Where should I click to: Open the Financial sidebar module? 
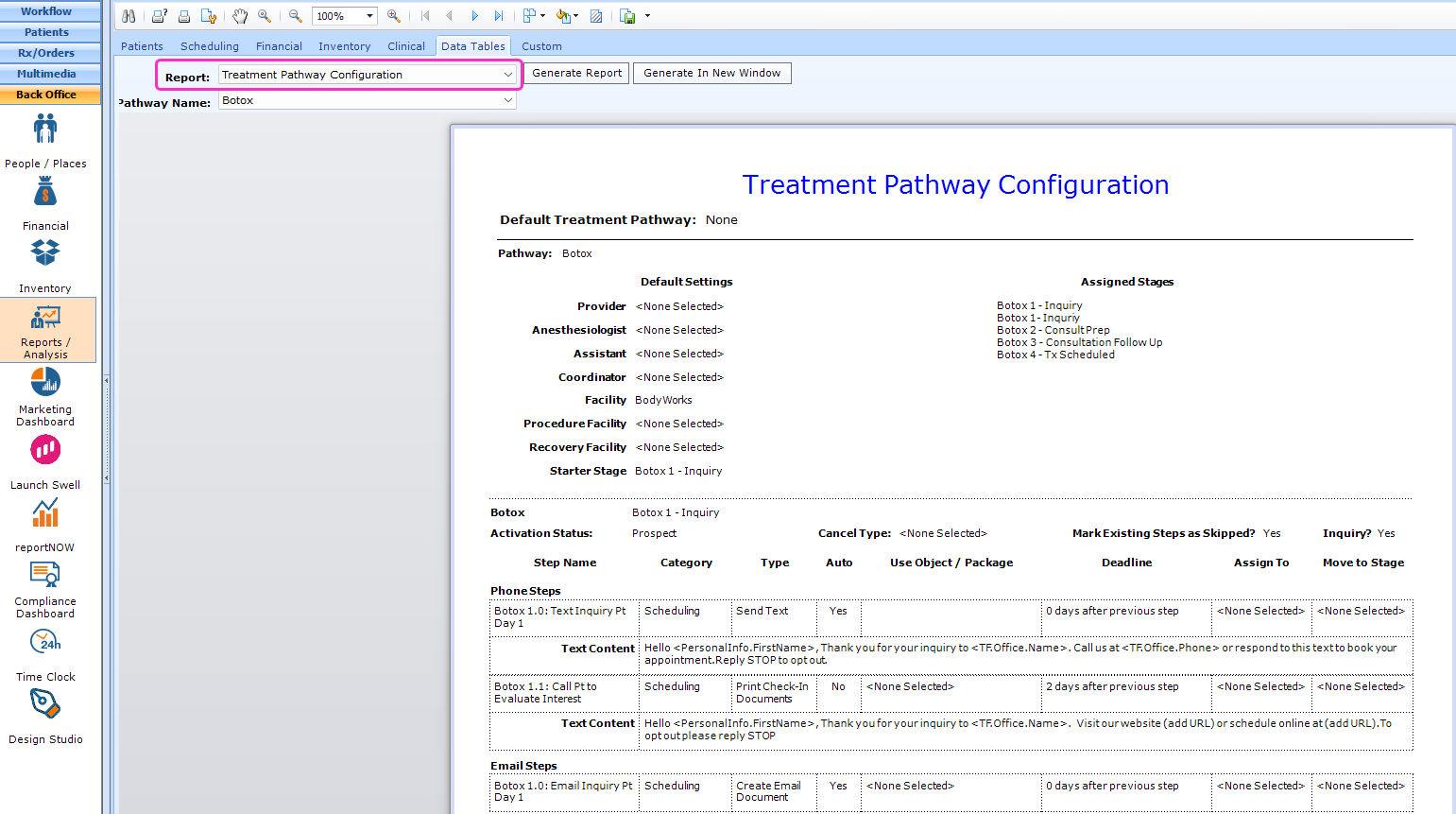(x=45, y=201)
